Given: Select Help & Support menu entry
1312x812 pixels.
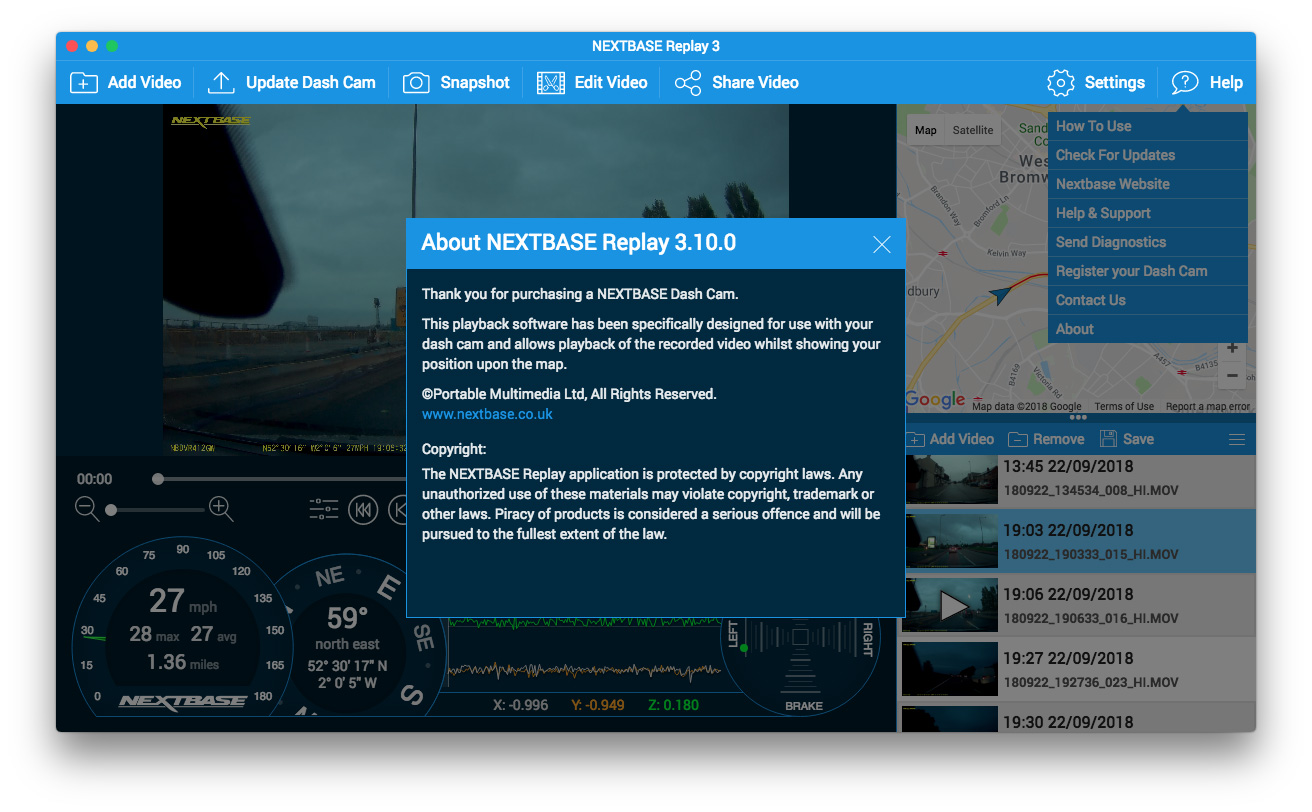Looking at the screenshot, I should [1147, 213].
